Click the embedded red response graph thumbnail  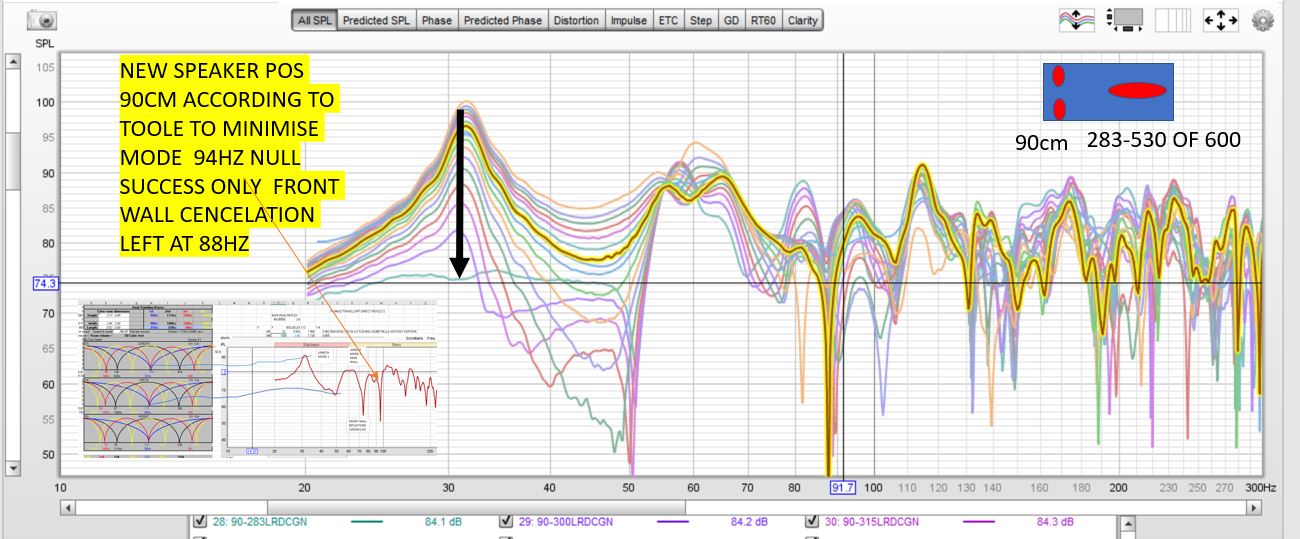pos(330,382)
